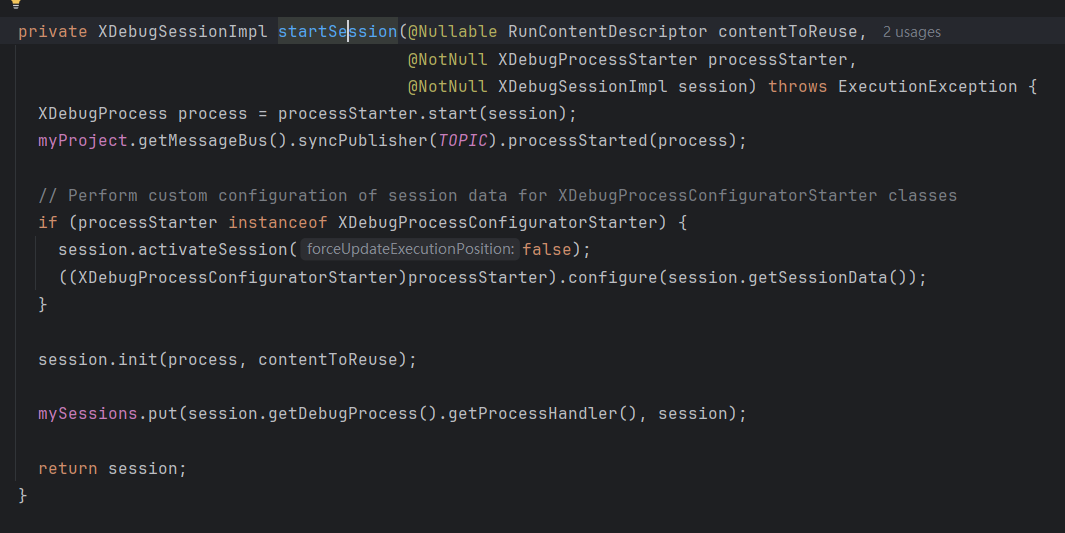Click the @Nullable annotation
Image resolution: width=1065 pixels, height=533 pixels.
pos(452,32)
